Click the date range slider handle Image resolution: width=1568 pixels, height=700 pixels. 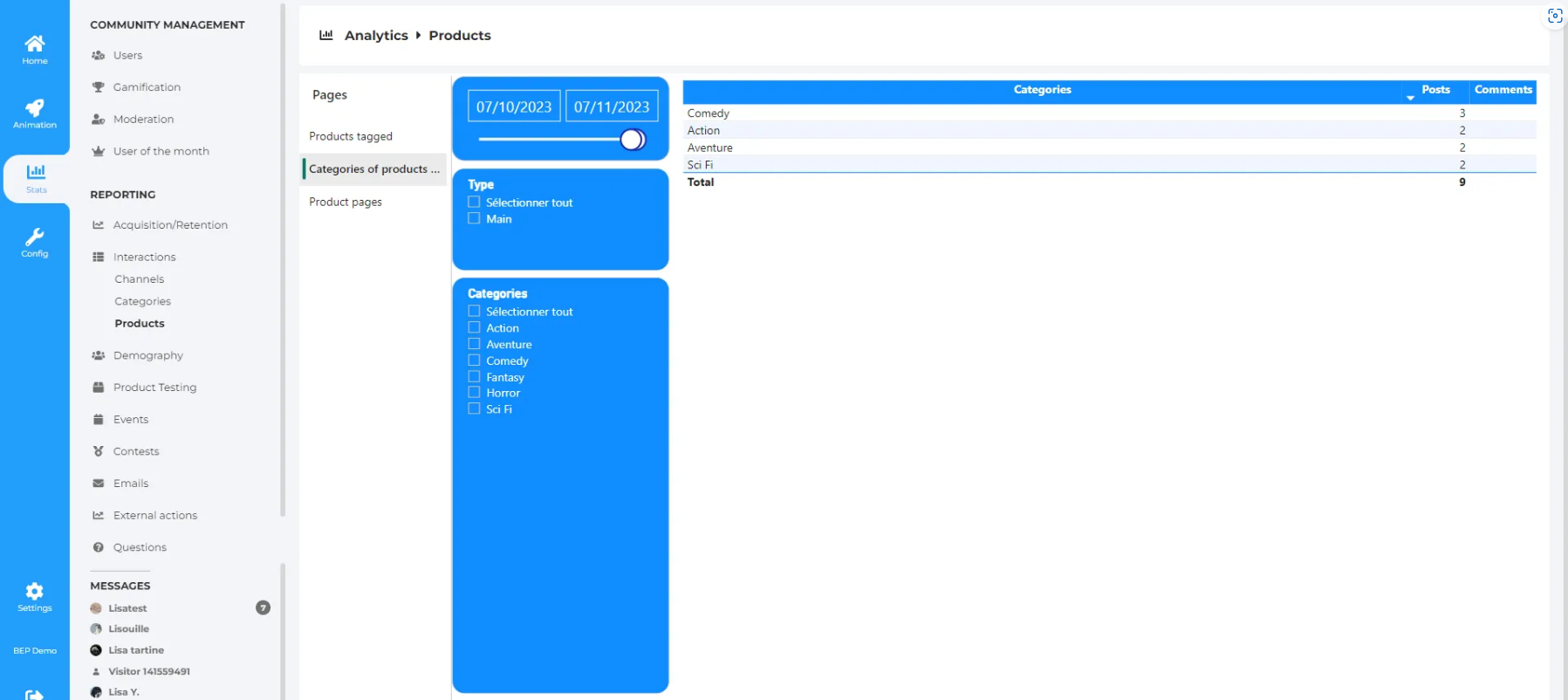click(632, 140)
